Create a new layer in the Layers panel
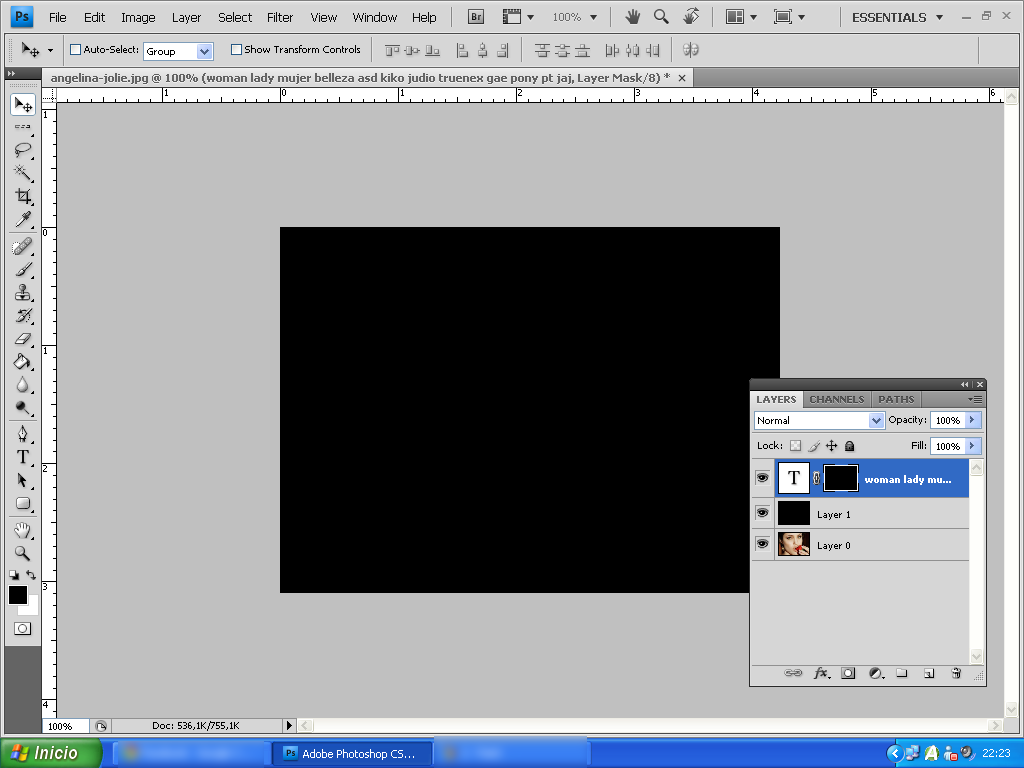The width and height of the screenshot is (1024, 768). click(x=929, y=673)
